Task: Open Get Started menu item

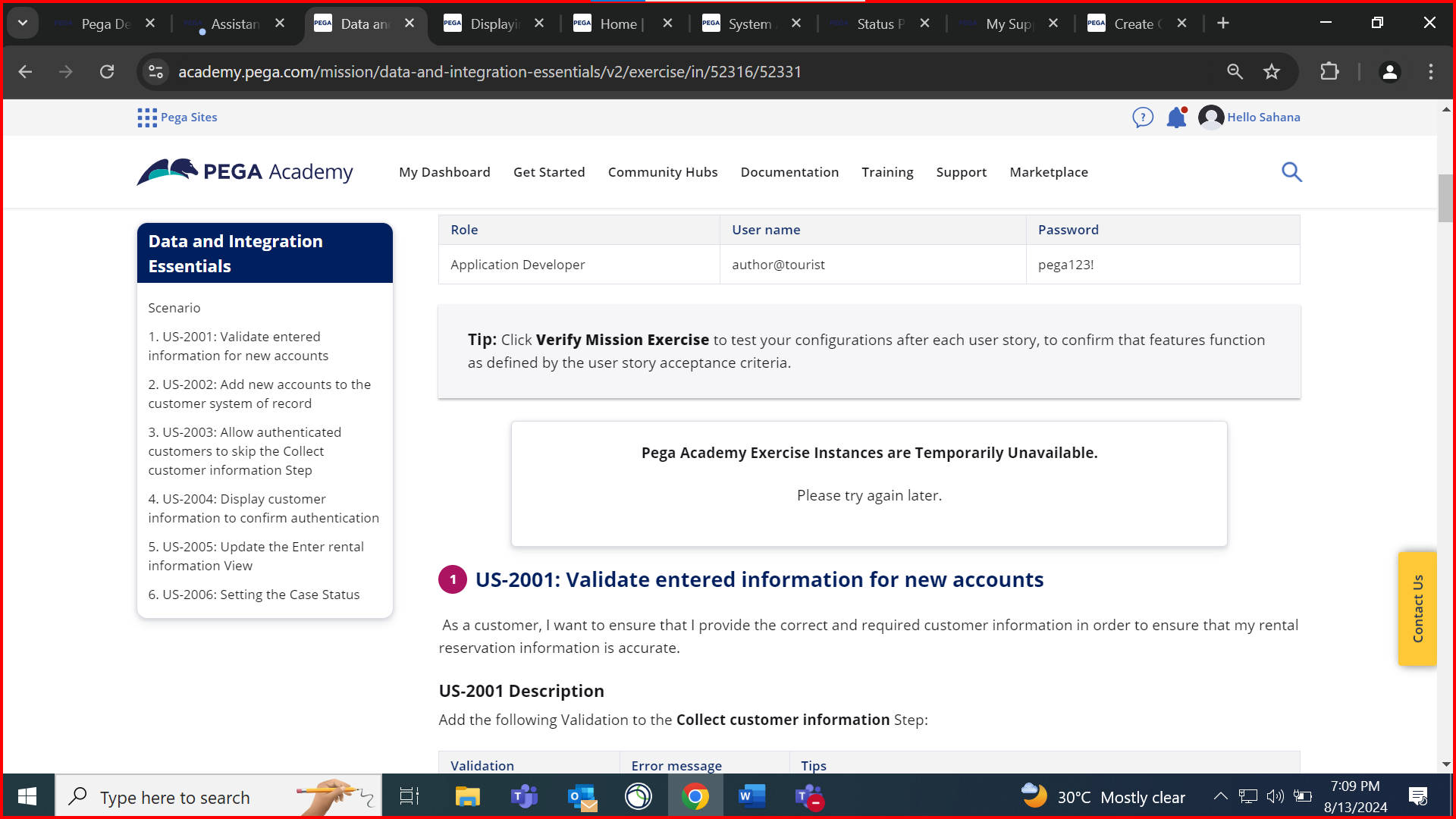Action: click(549, 172)
